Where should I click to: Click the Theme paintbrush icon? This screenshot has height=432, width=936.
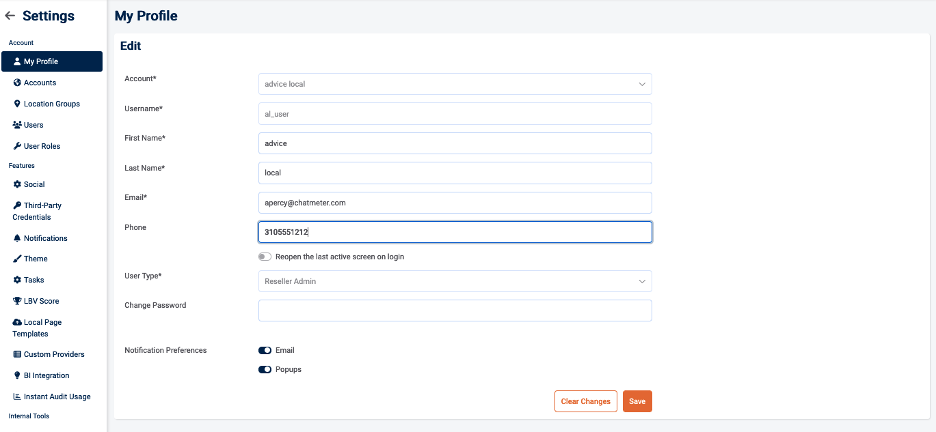[17, 259]
